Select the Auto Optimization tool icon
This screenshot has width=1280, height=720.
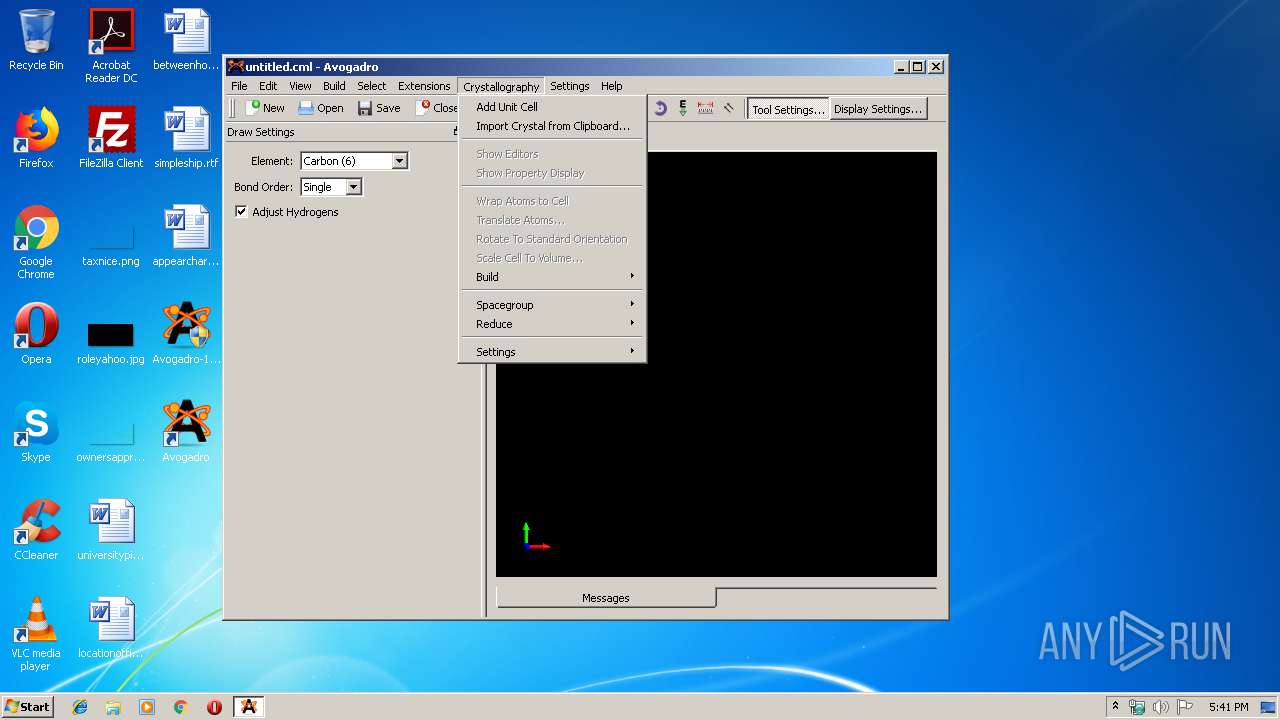point(683,108)
